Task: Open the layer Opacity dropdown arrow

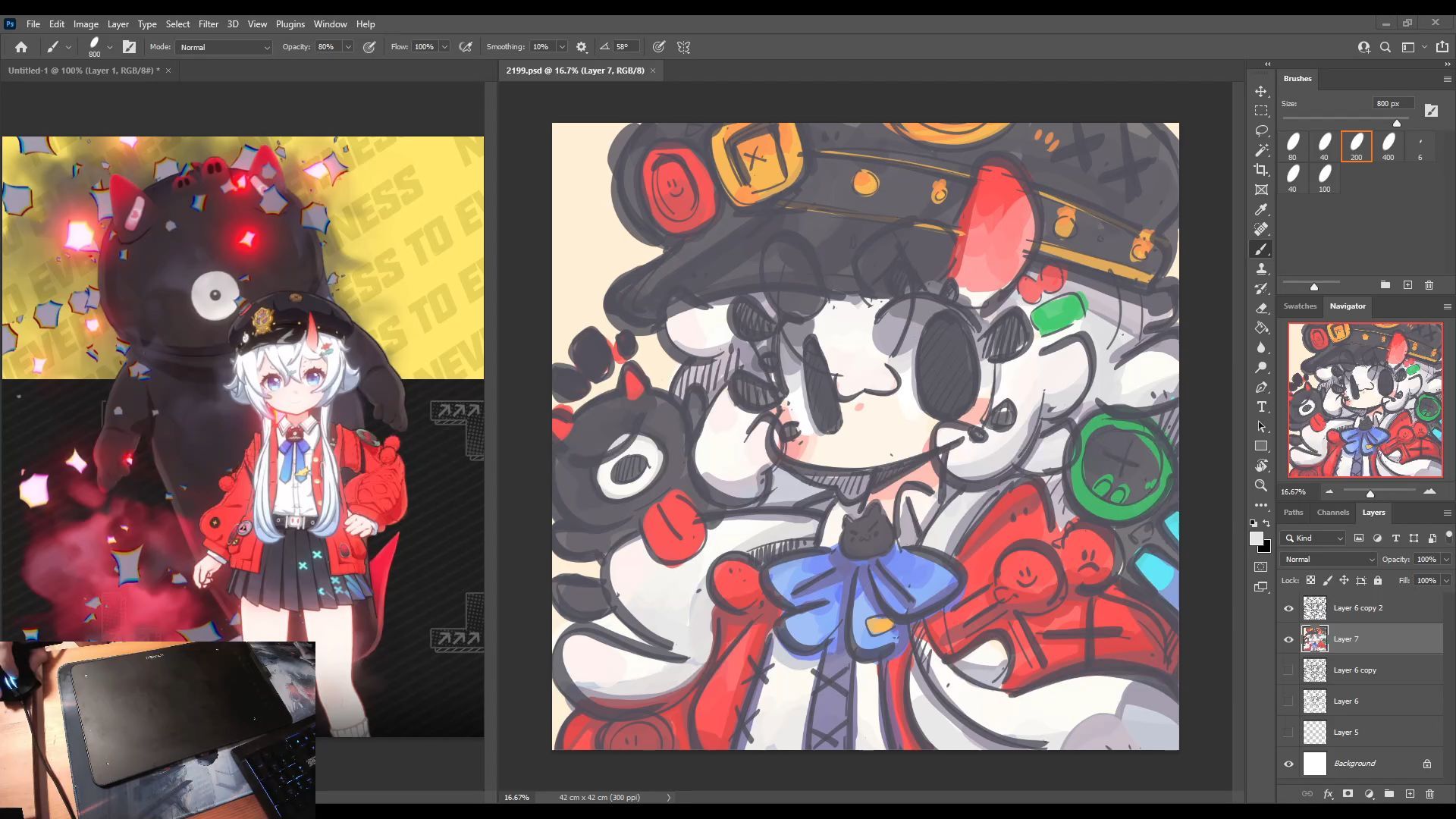Action: (x=1446, y=560)
